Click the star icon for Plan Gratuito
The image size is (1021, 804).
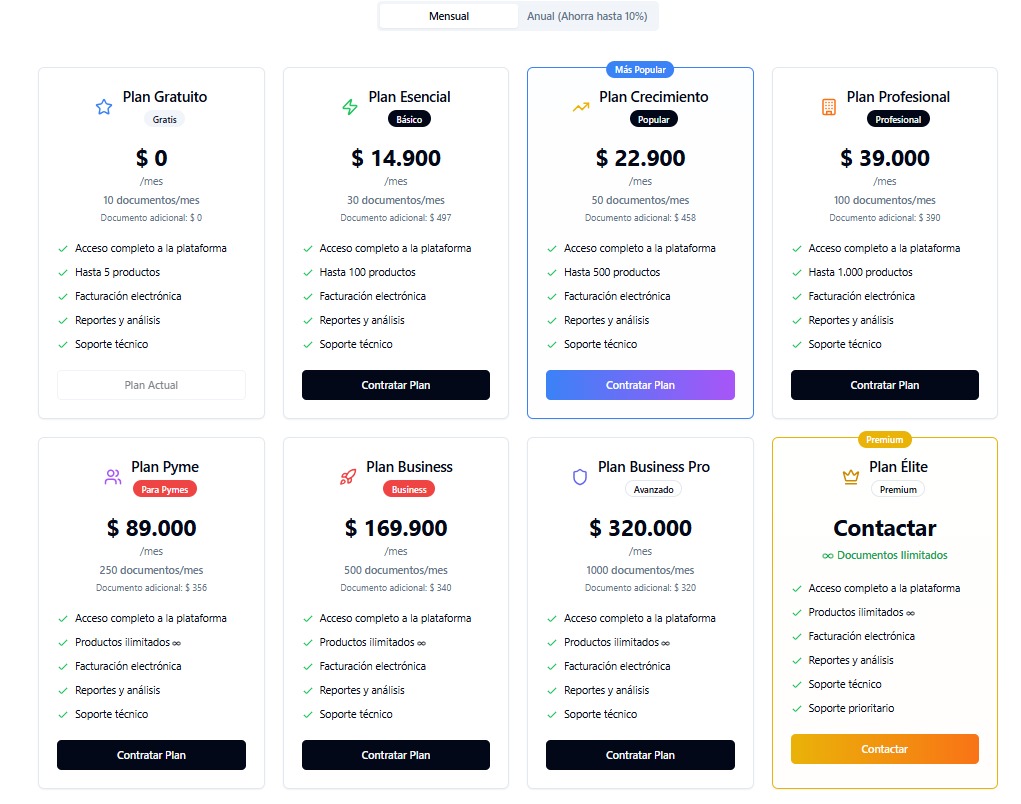point(104,107)
